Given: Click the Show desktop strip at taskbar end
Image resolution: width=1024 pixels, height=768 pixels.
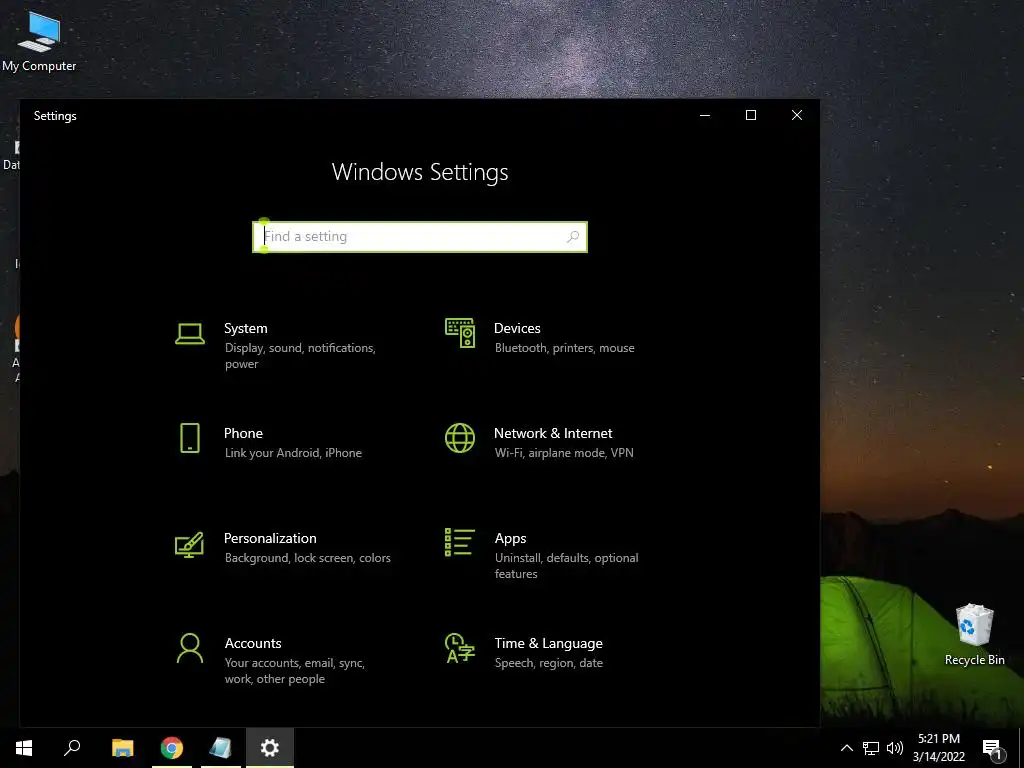Looking at the screenshot, I should (1021, 748).
